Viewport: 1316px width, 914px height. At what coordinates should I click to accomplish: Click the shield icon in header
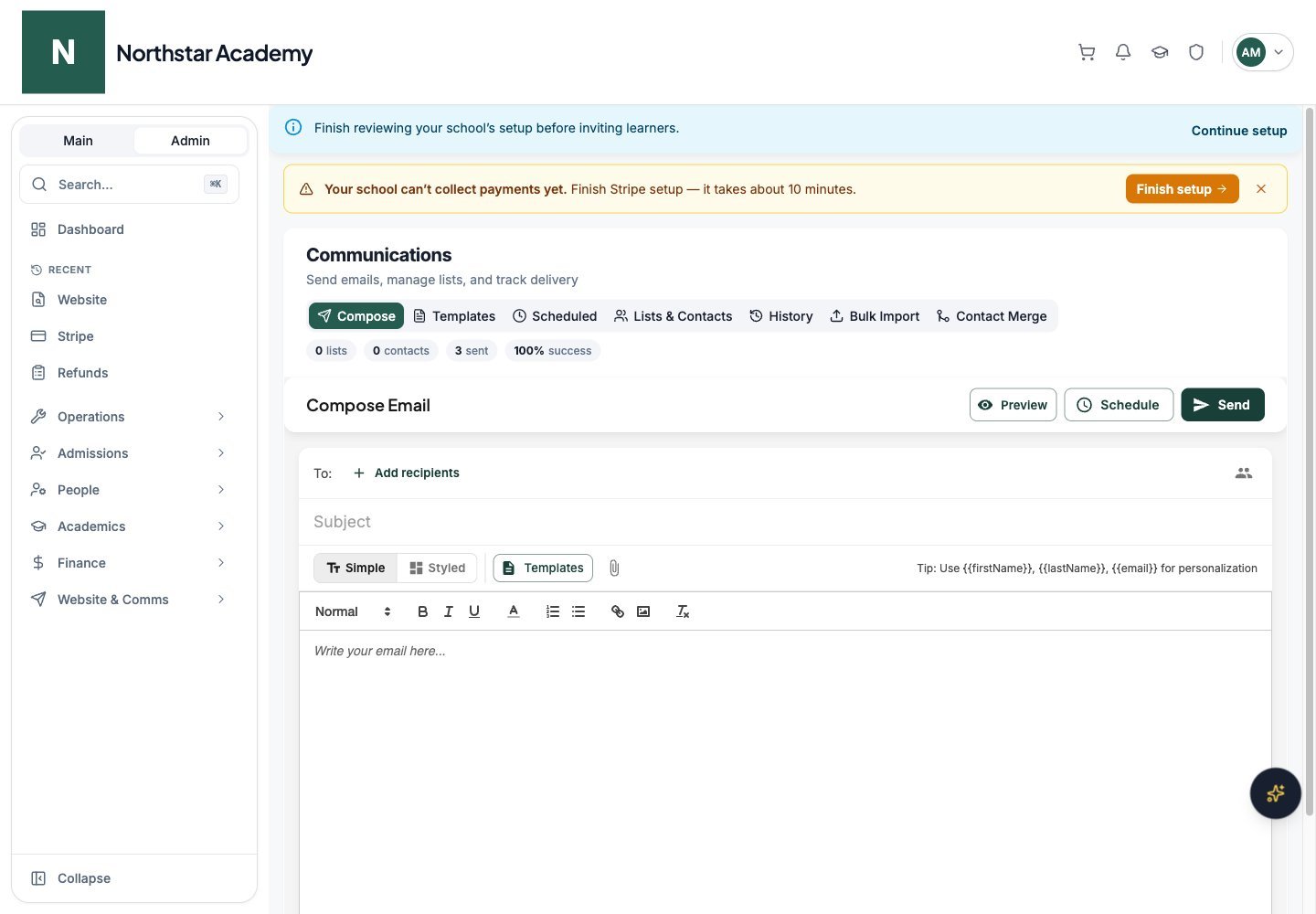tap(1196, 52)
